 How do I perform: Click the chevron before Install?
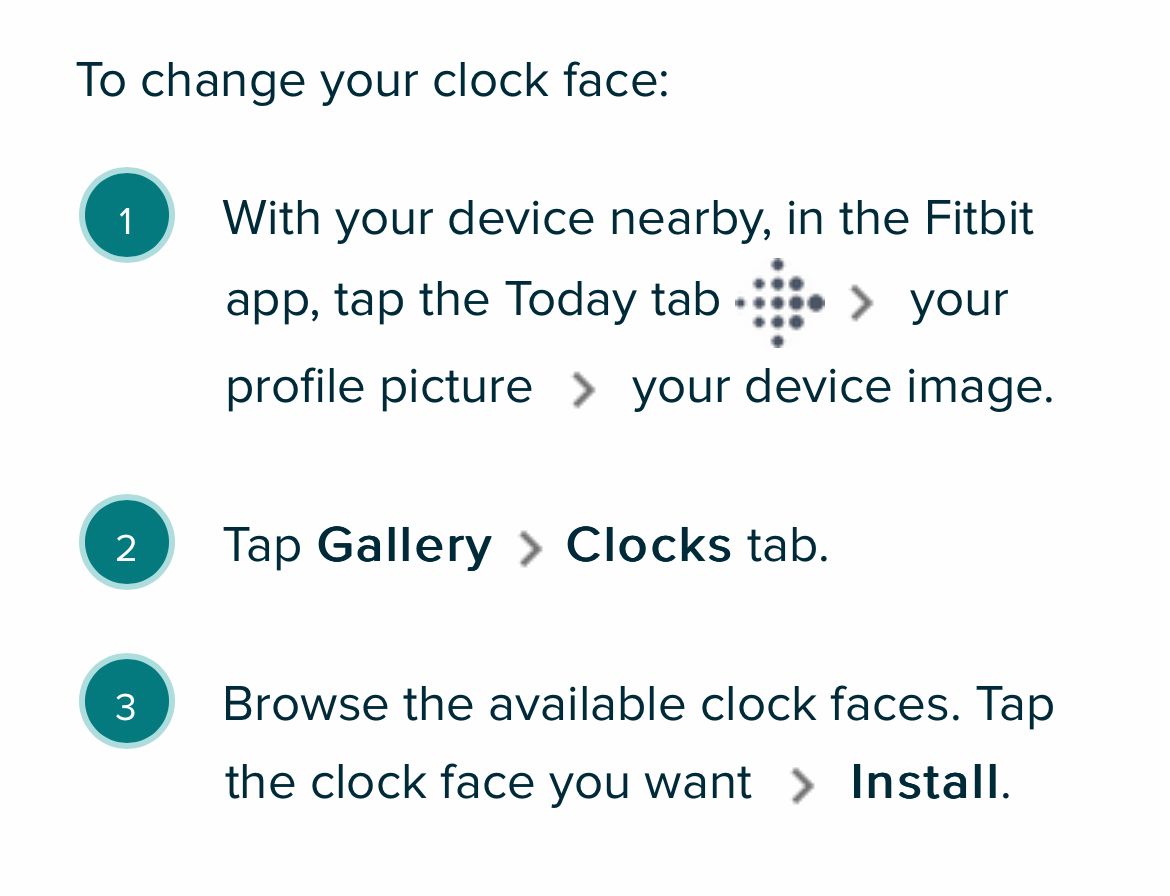(x=801, y=787)
